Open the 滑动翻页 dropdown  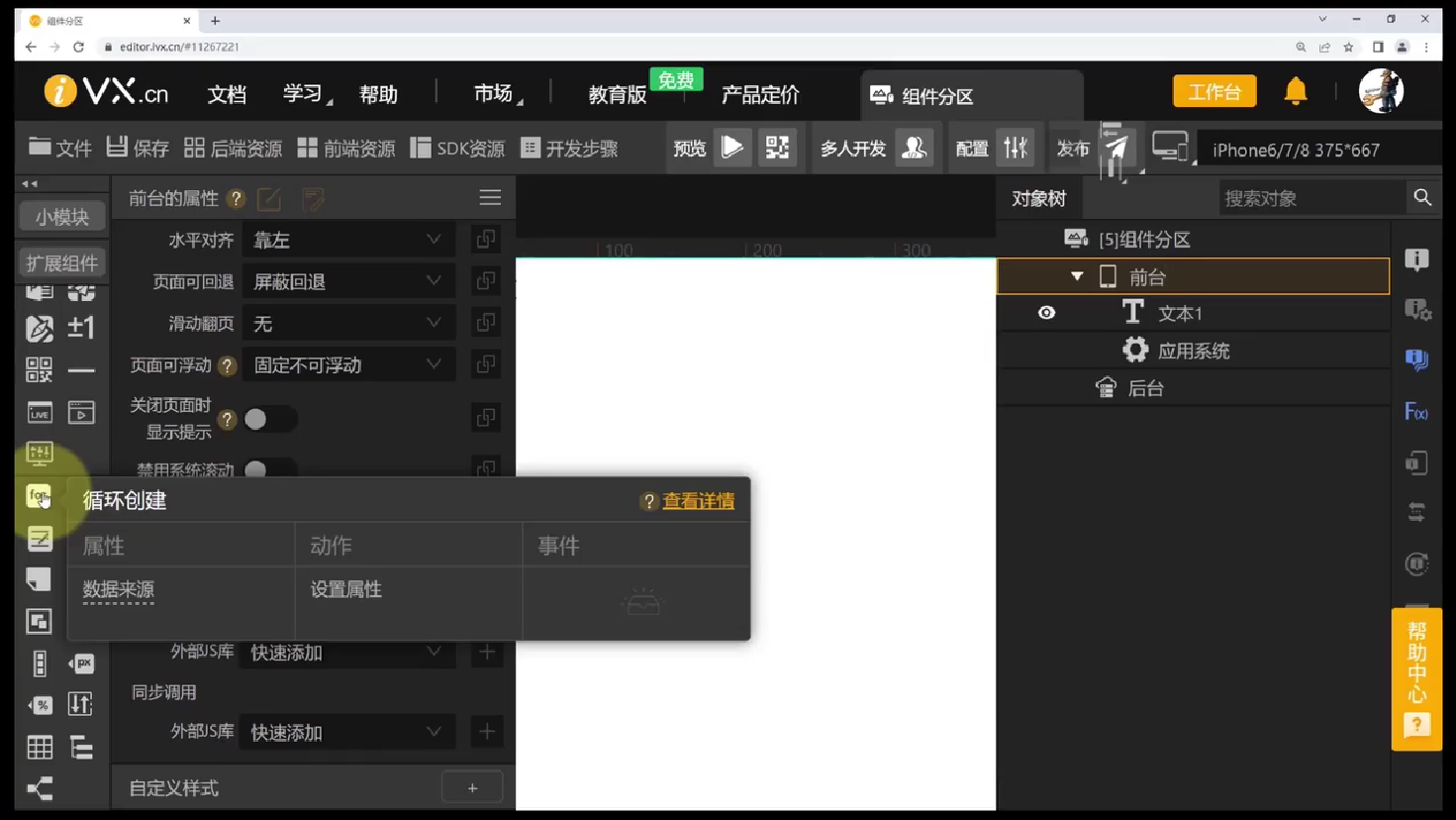[x=348, y=323]
